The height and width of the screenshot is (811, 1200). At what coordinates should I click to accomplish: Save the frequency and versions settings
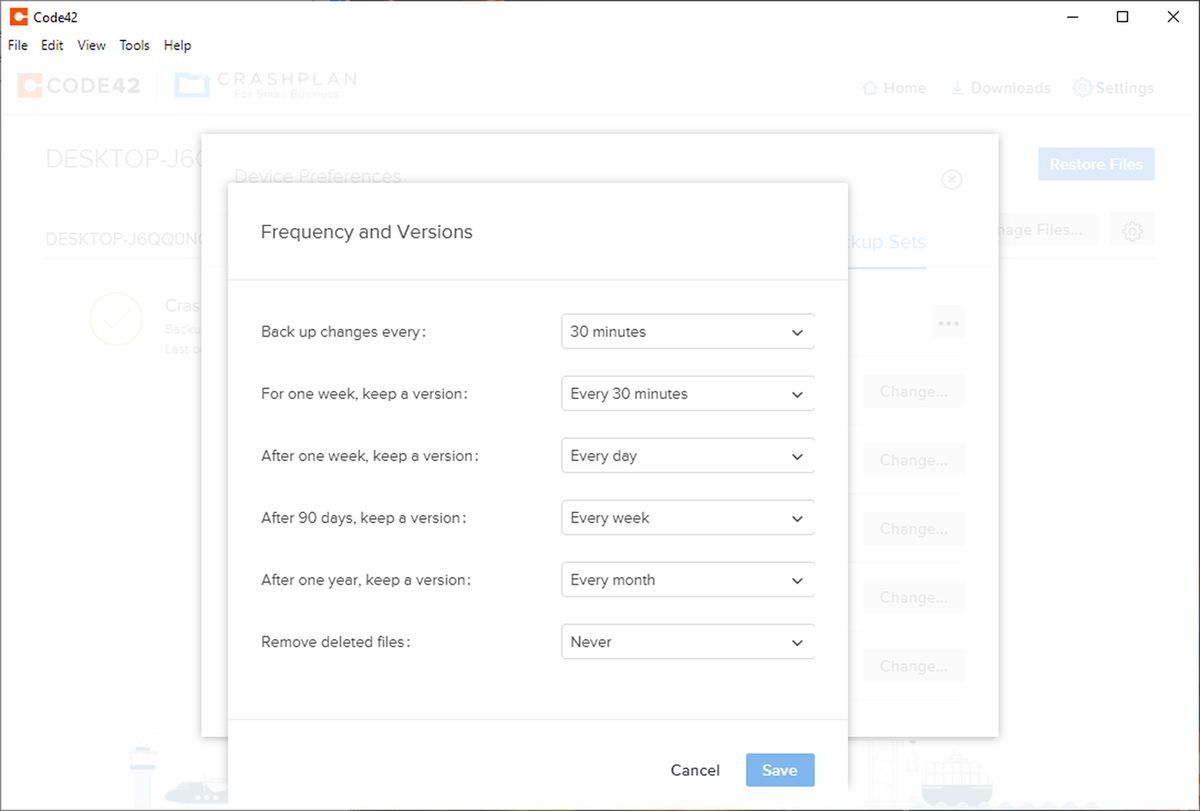coord(780,770)
